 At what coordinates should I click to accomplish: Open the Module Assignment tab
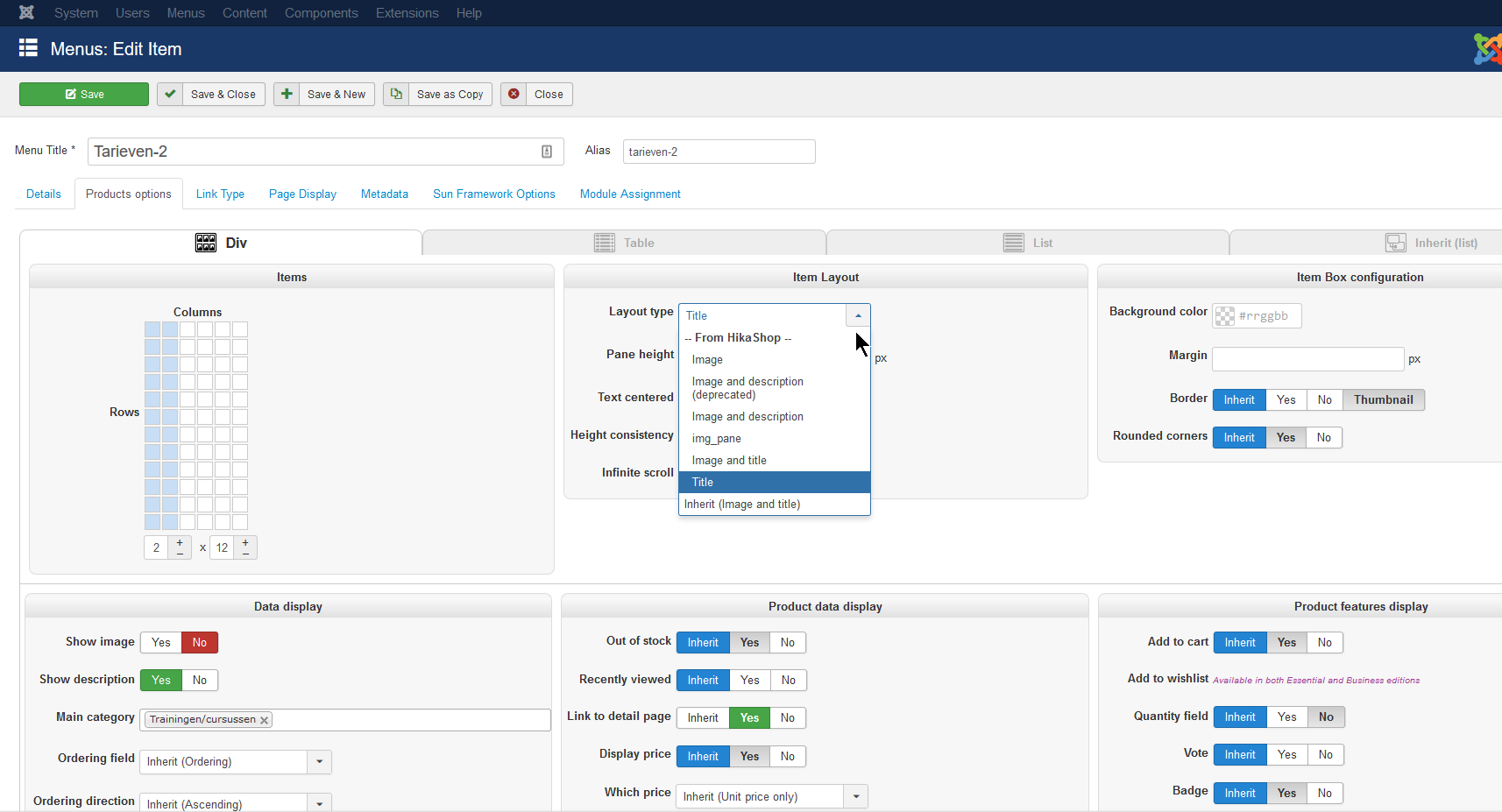click(x=630, y=194)
